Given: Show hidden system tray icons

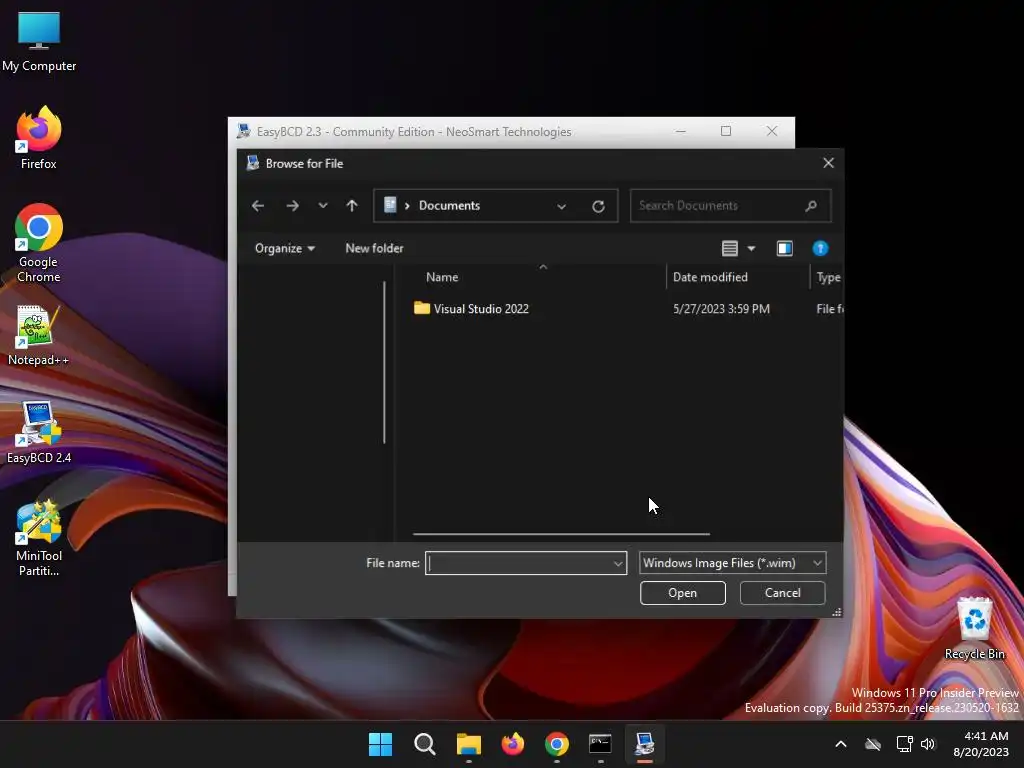Looking at the screenshot, I should (841, 744).
